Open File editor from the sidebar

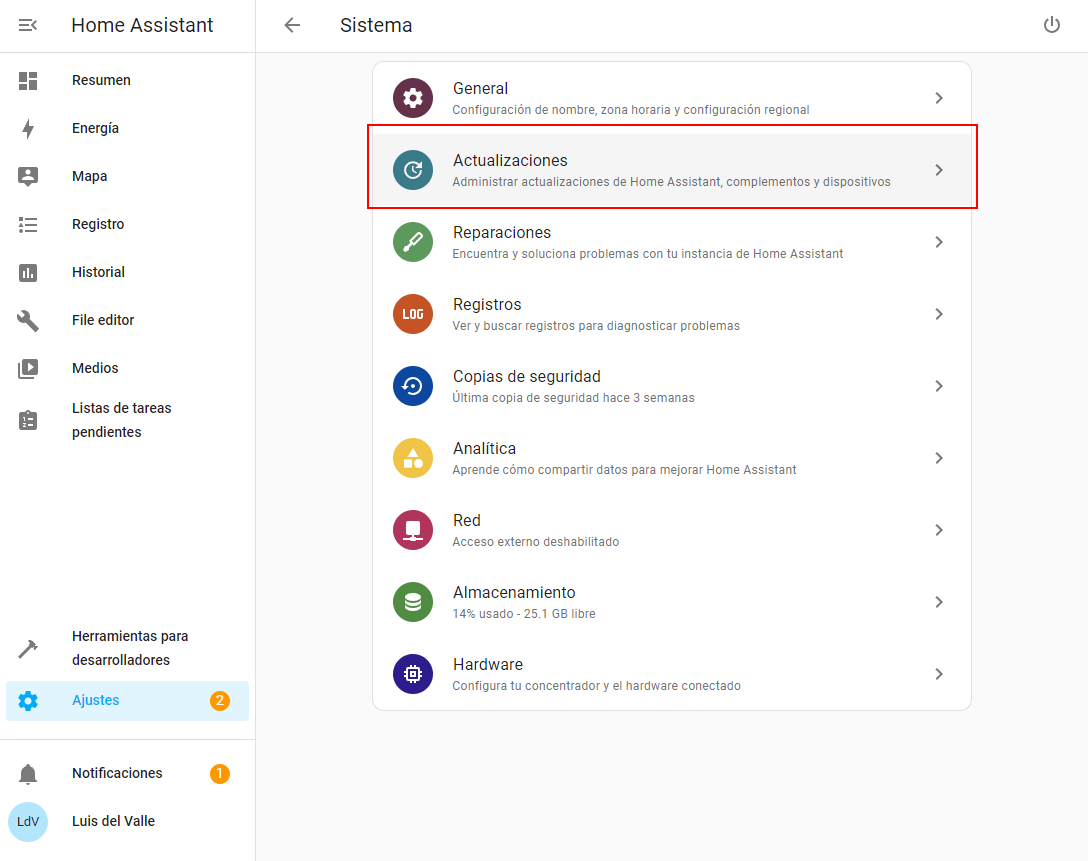103,320
